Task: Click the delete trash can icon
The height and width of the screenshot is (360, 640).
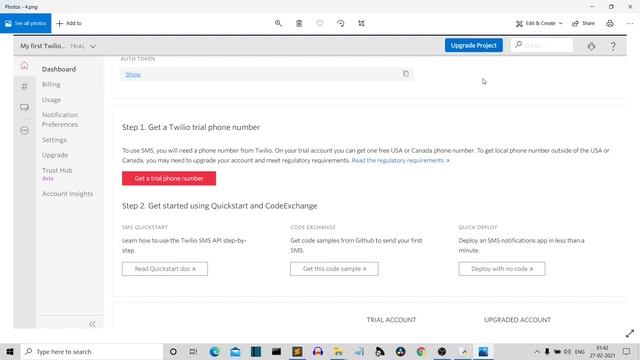Action: pos(299,23)
